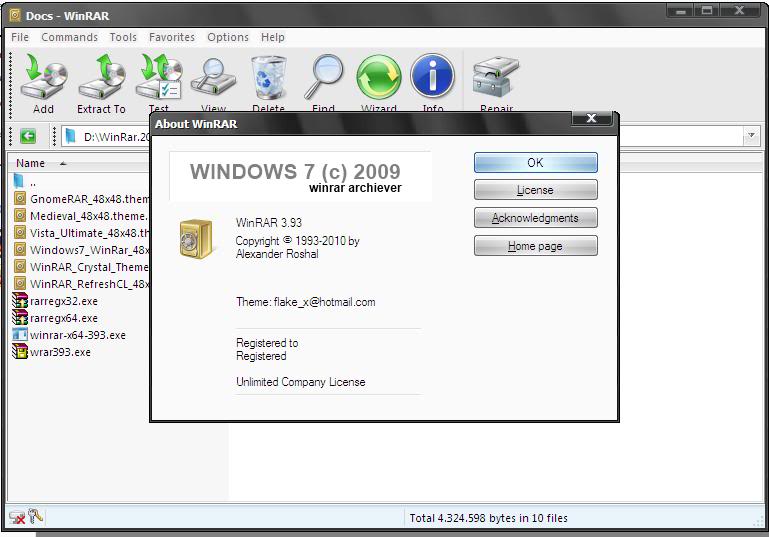Click the Repair toolbar icon
This screenshot has height=537, width=769.
[x=496, y=77]
